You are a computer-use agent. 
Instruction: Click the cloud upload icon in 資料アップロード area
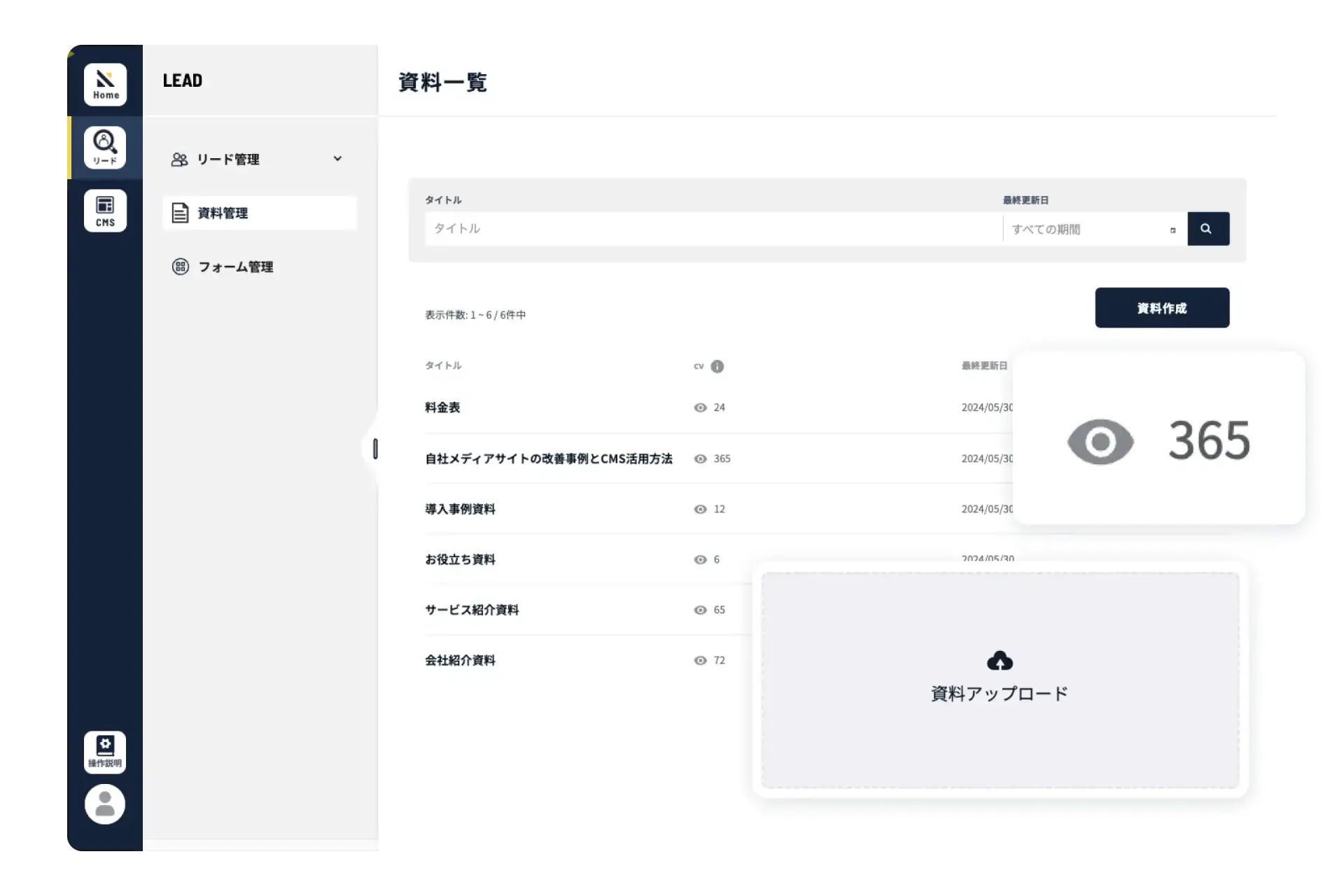1000,660
